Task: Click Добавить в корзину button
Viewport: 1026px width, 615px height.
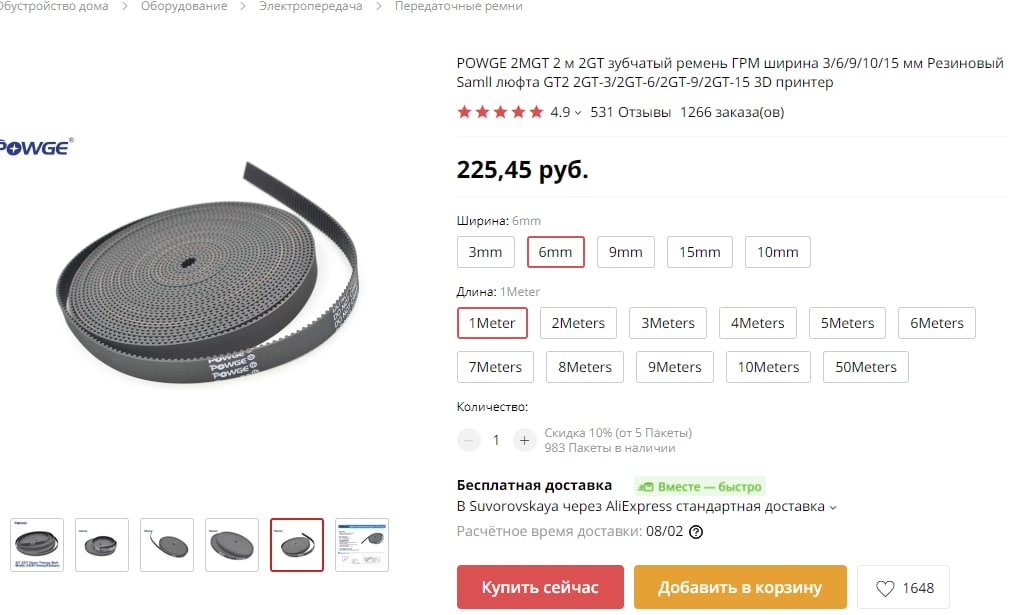Action: pos(740,588)
